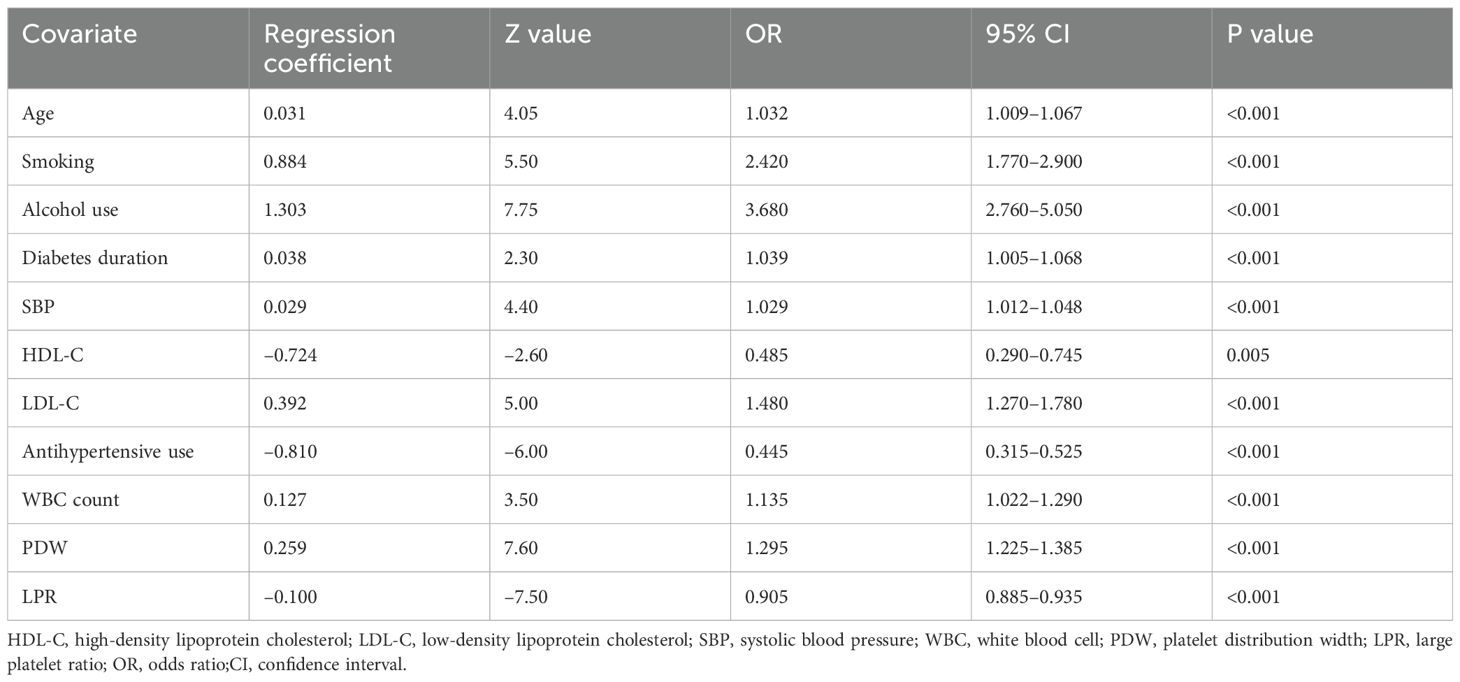This screenshot has width=1460, height=682.
Task: Select the 1.270–1.780 confidence interval cell
Action: (1028, 404)
